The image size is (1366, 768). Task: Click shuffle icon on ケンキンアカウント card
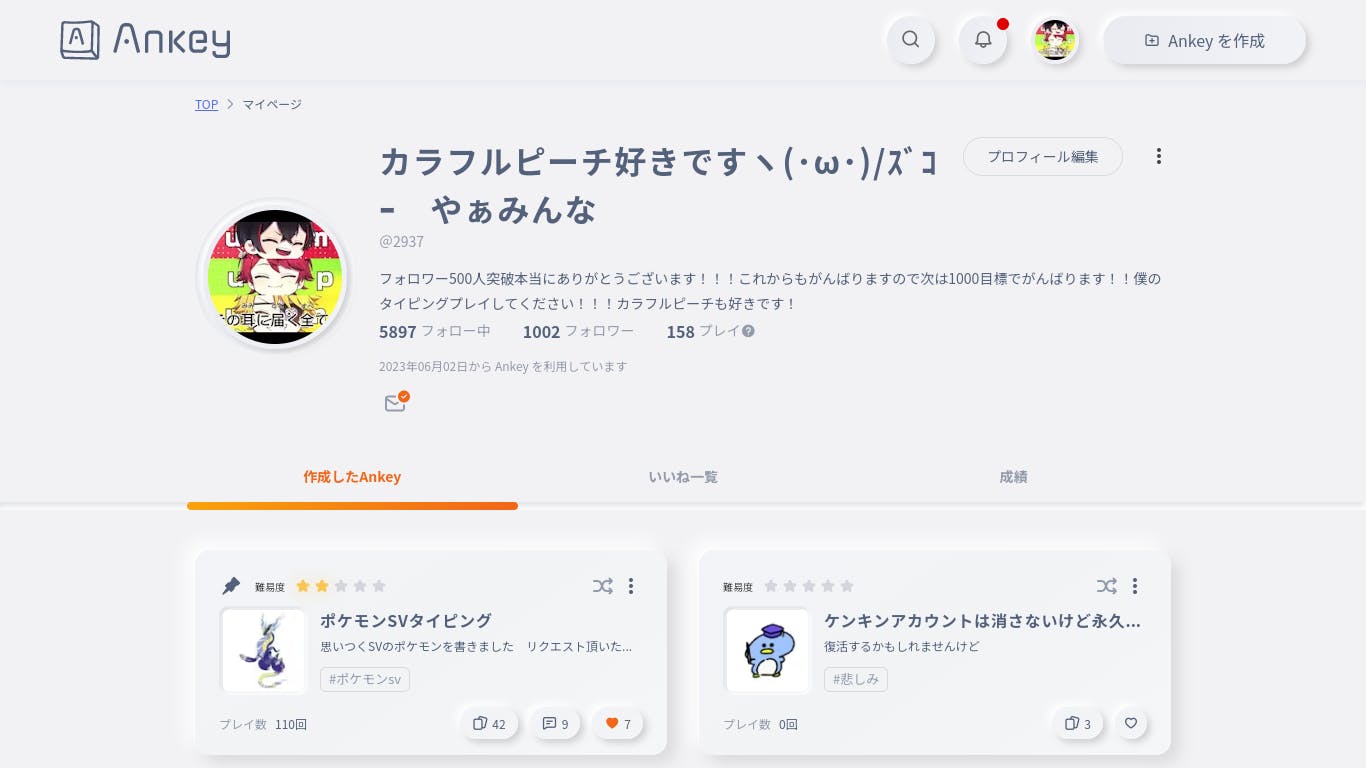tap(1106, 586)
